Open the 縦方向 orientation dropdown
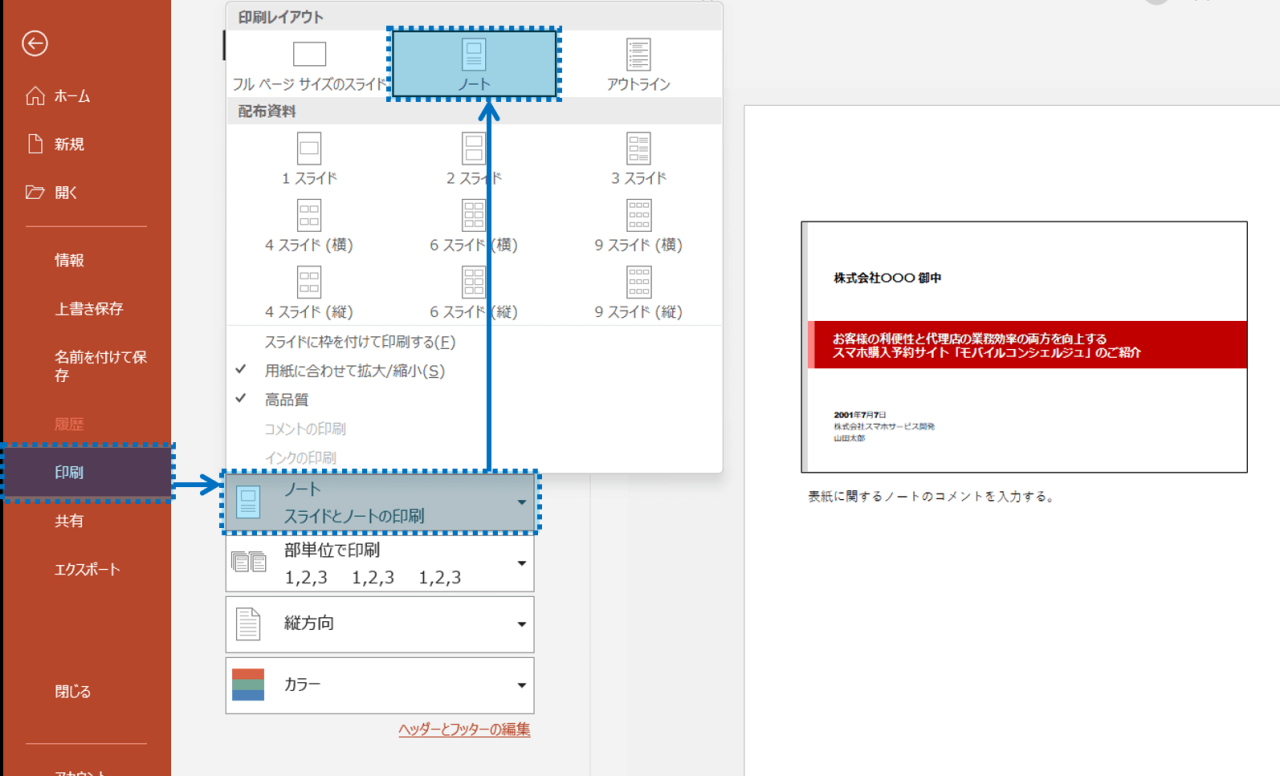The image size is (1280, 776). [x=380, y=624]
